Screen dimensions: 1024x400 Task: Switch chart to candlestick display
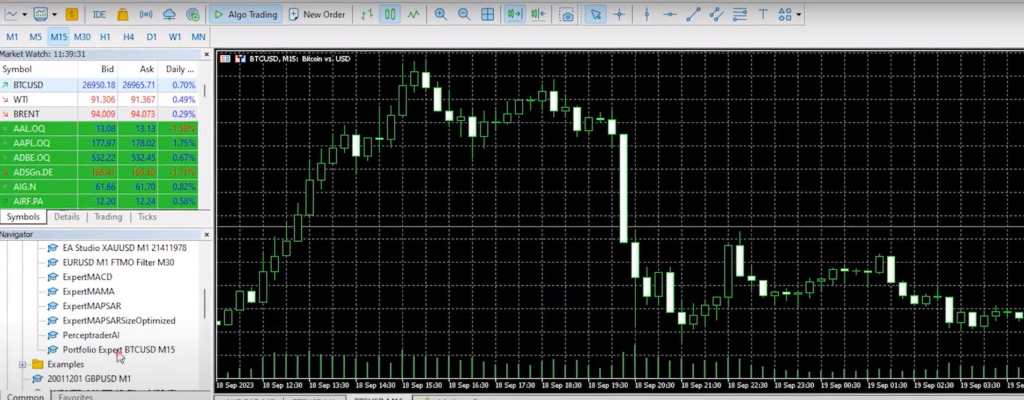[389, 15]
